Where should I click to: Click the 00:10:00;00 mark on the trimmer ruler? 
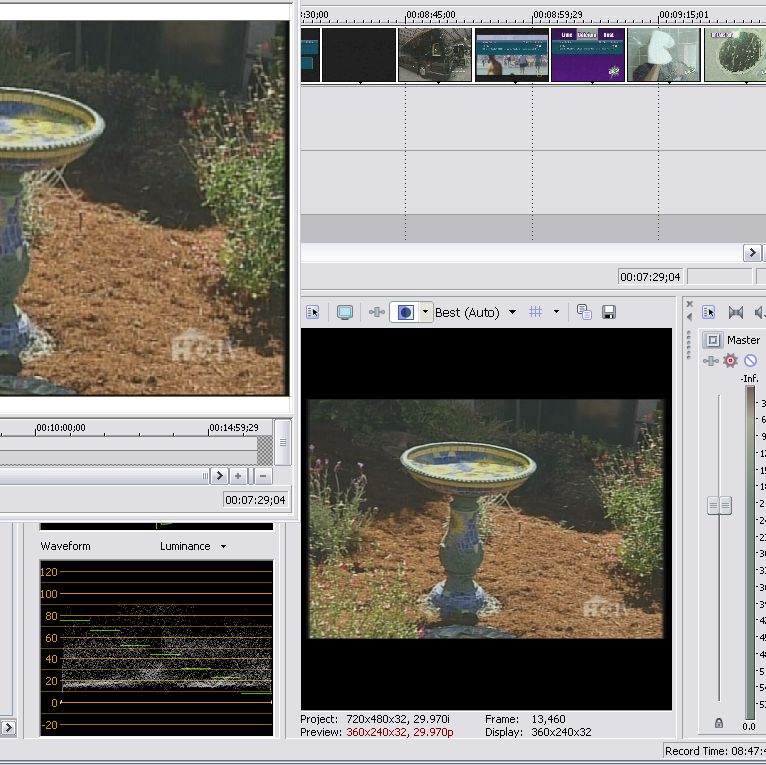point(61,428)
